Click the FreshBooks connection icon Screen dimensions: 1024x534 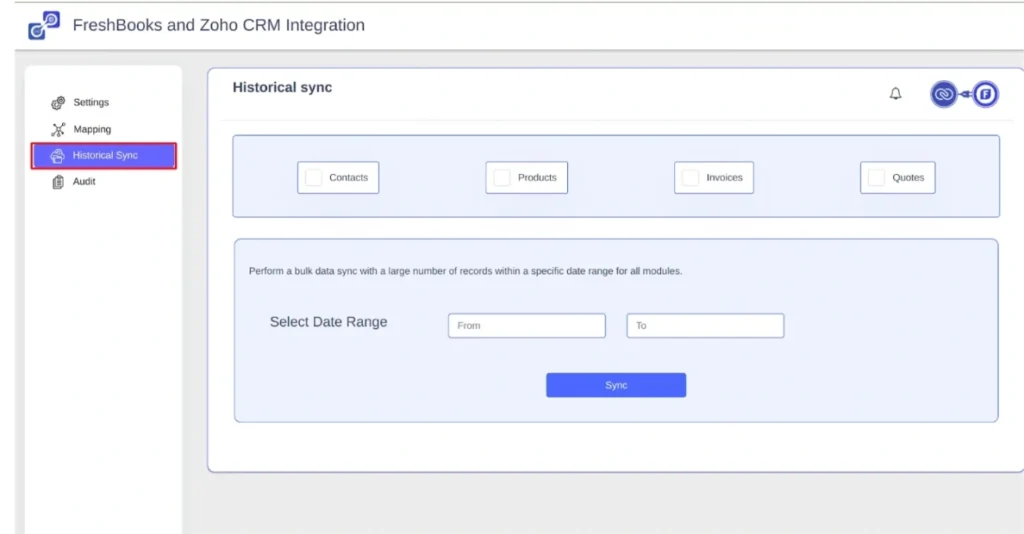point(985,95)
